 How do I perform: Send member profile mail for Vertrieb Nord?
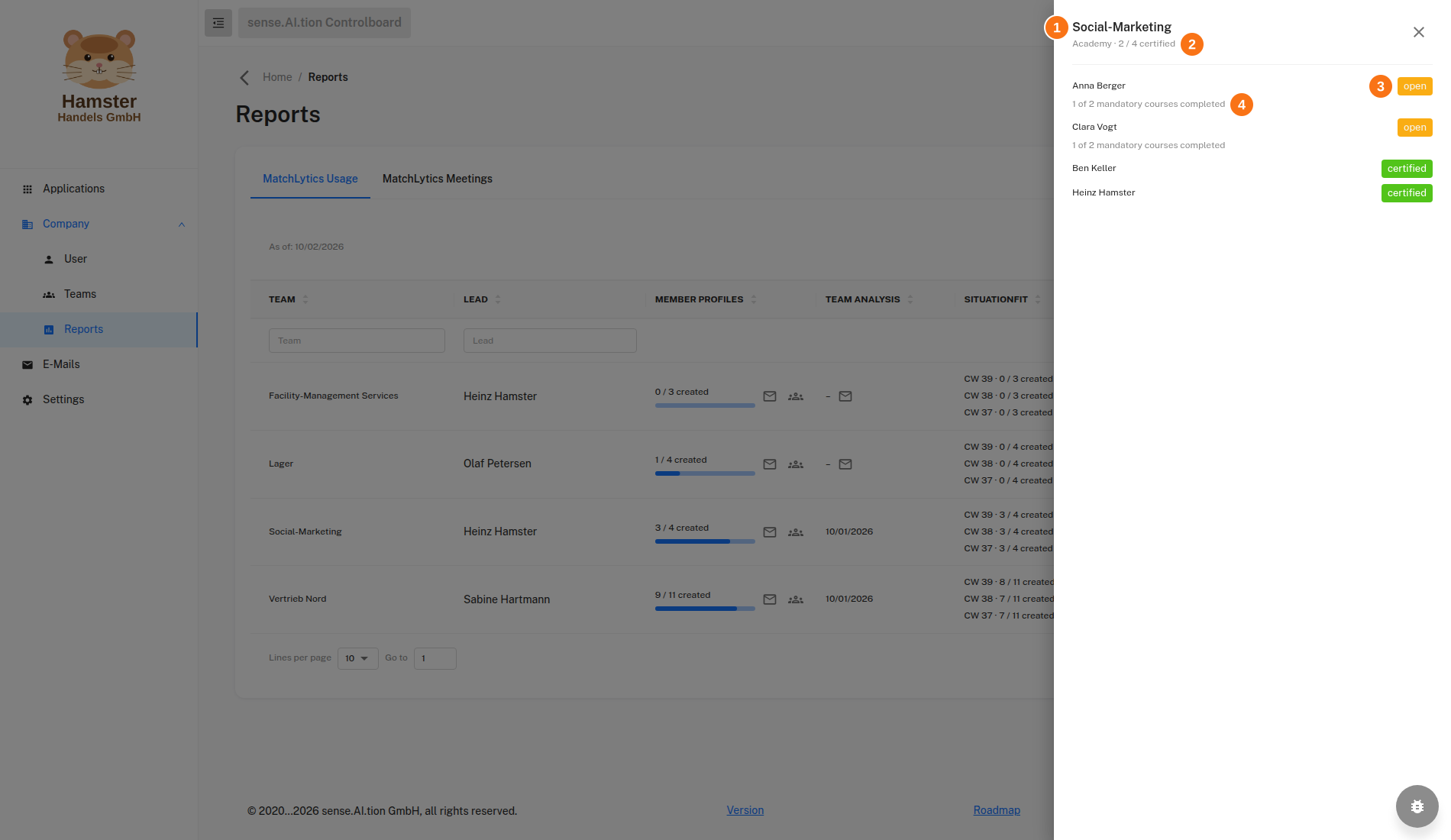770,599
